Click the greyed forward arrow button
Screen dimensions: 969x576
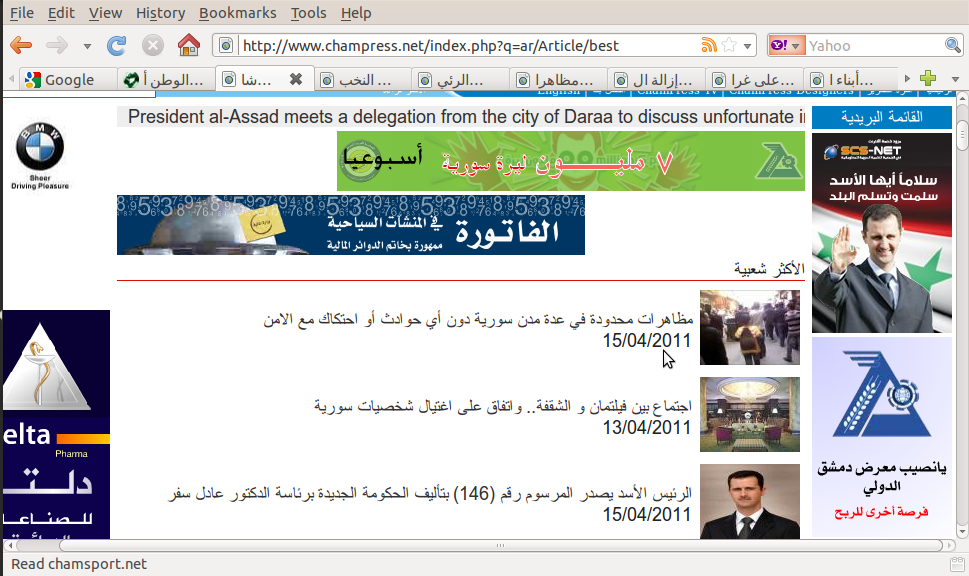[57, 45]
